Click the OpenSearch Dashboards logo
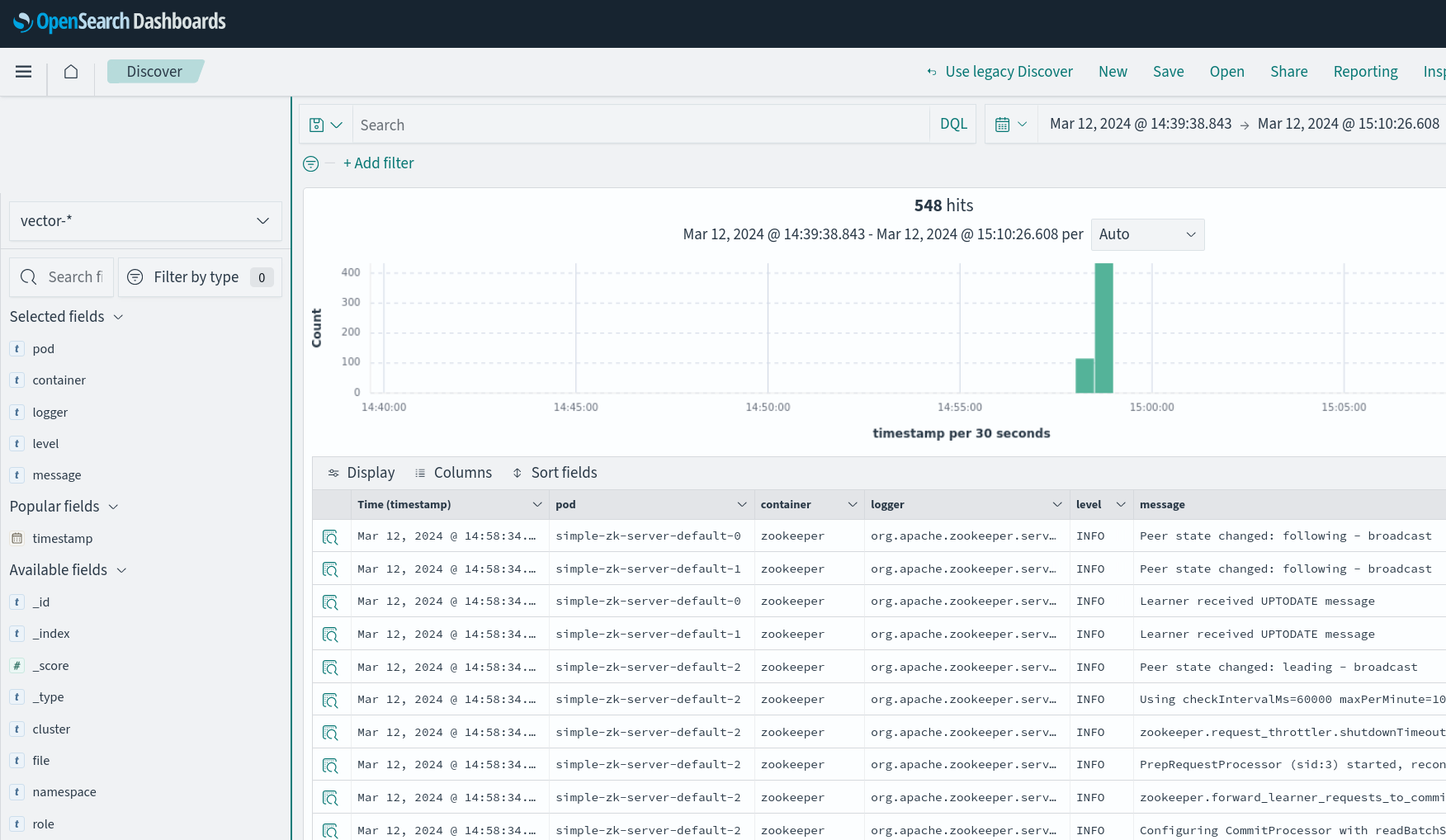Screen dimensions: 1446x840 coord(120,22)
